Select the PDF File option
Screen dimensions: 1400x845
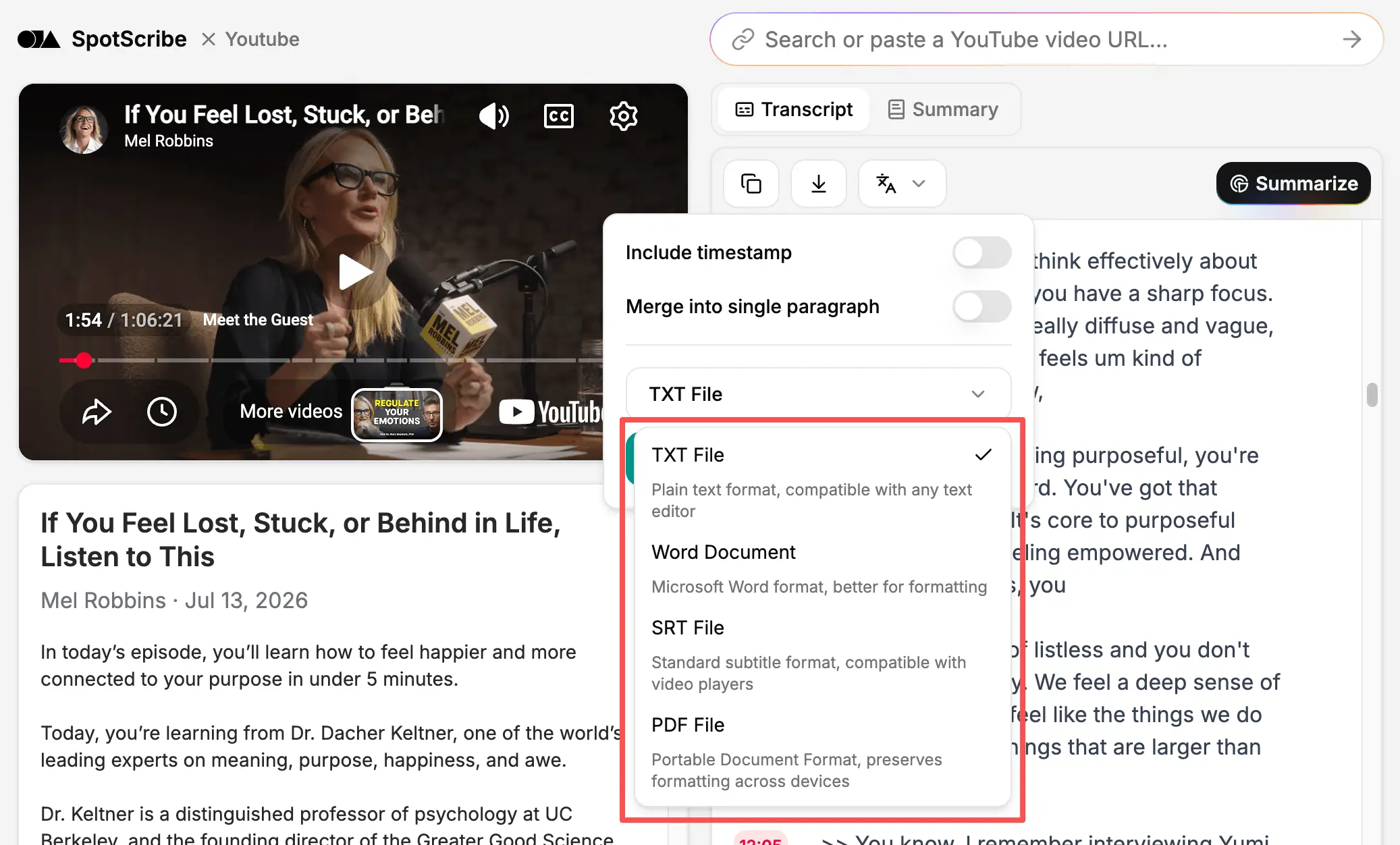pyautogui.click(x=822, y=752)
